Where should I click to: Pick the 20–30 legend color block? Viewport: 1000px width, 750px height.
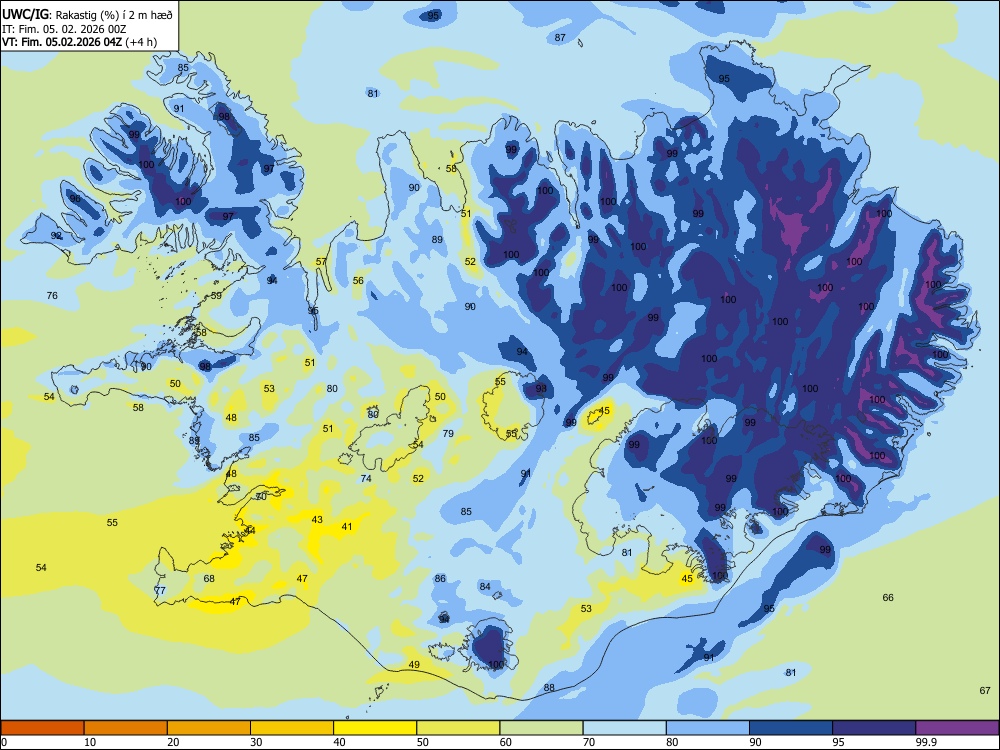(x=209, y=728)
